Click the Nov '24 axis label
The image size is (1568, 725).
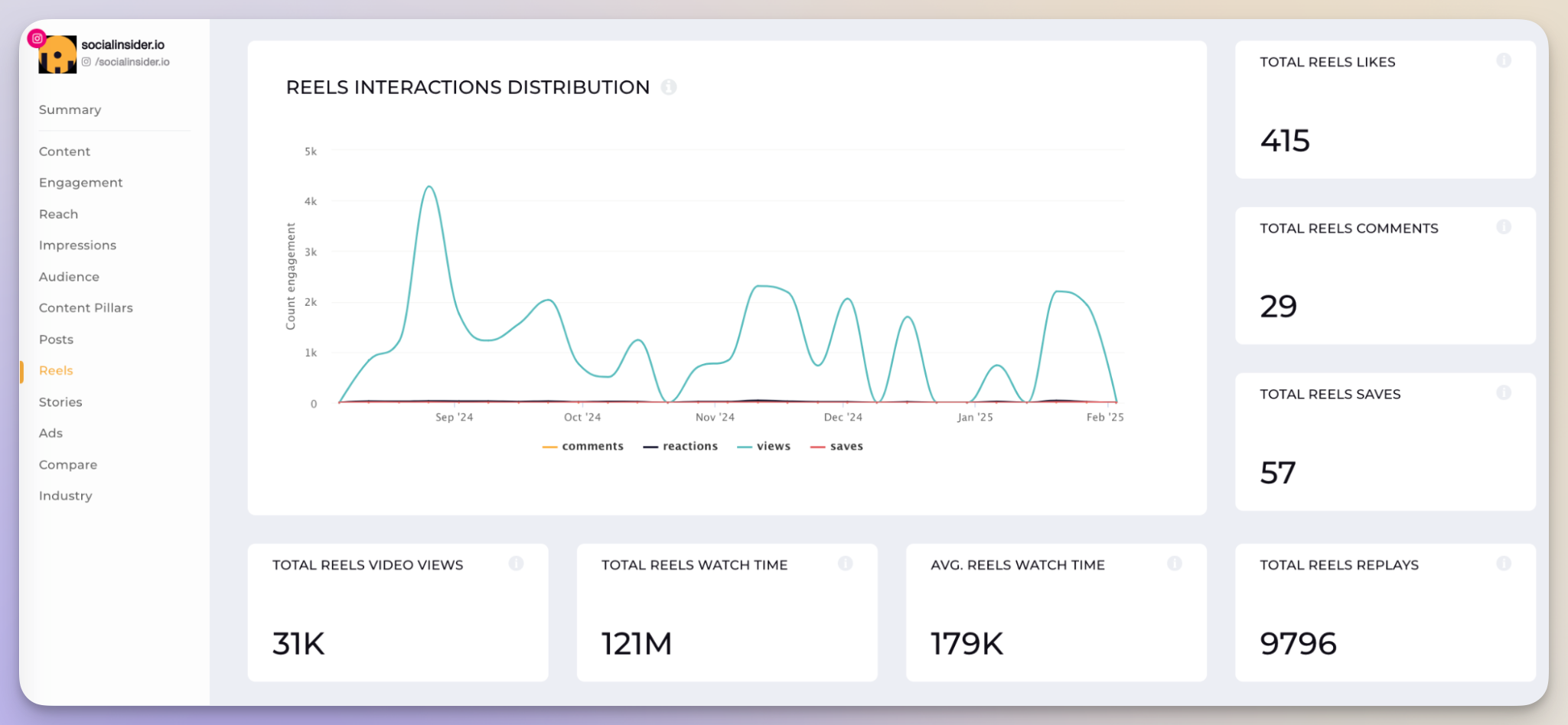point(715,418)
